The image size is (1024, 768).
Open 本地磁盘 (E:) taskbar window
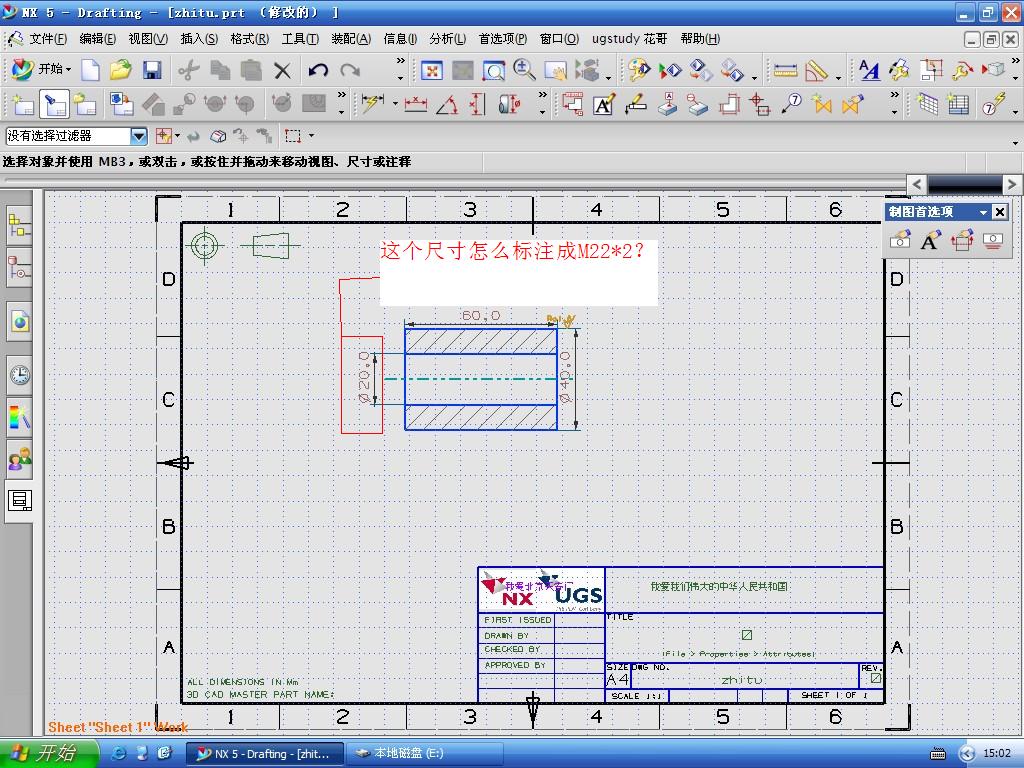click(x=423, y=754)
